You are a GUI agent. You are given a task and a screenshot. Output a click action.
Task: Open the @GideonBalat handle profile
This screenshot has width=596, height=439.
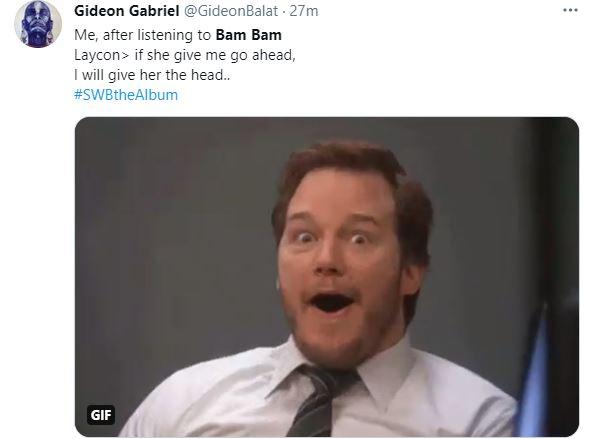[231, 11]
